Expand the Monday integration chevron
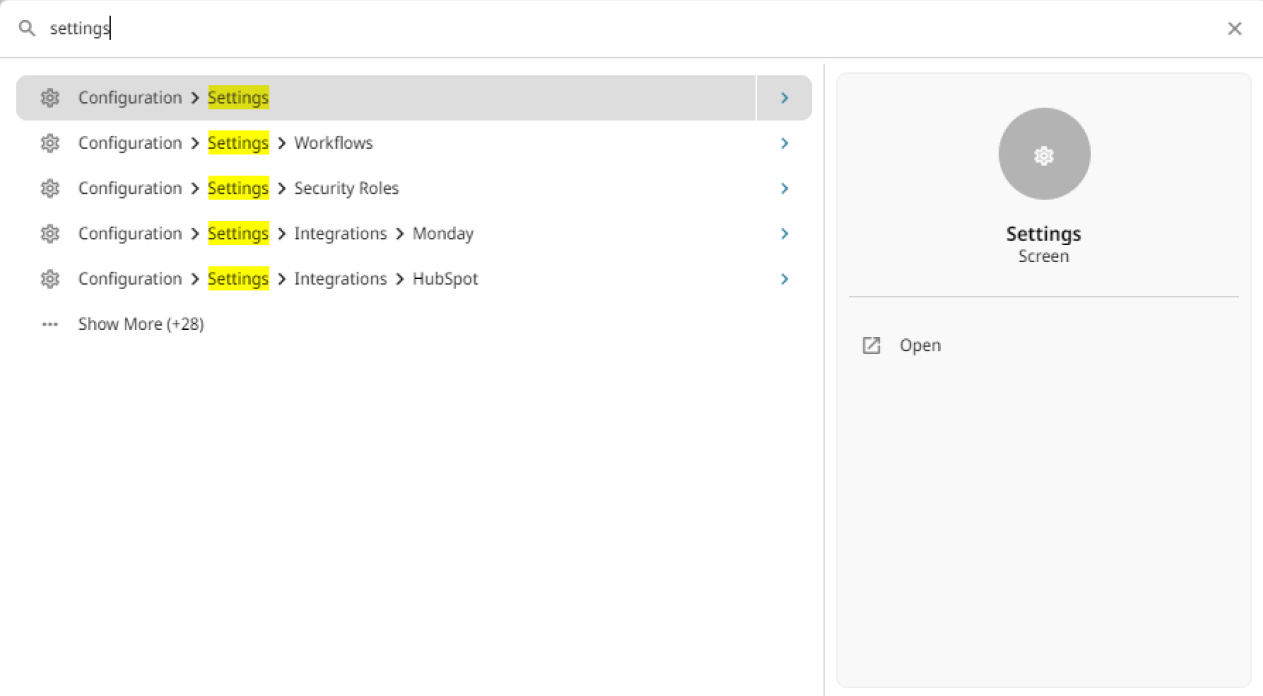The image size is (1263, 696). pos(784,233)
